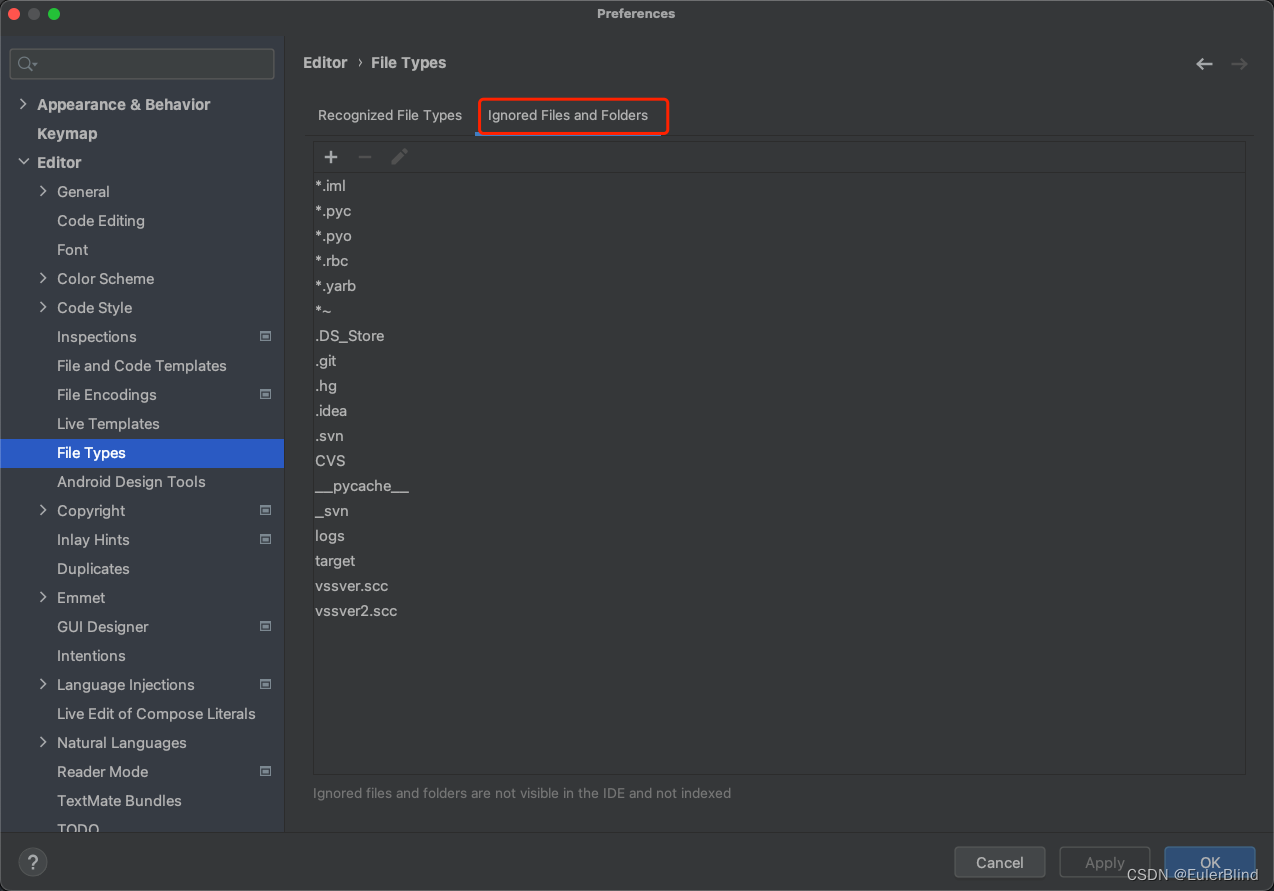This screenshot has height=891, width=1274.
Task: Click the icon next to File Encodings
Action: pos(266,394)
